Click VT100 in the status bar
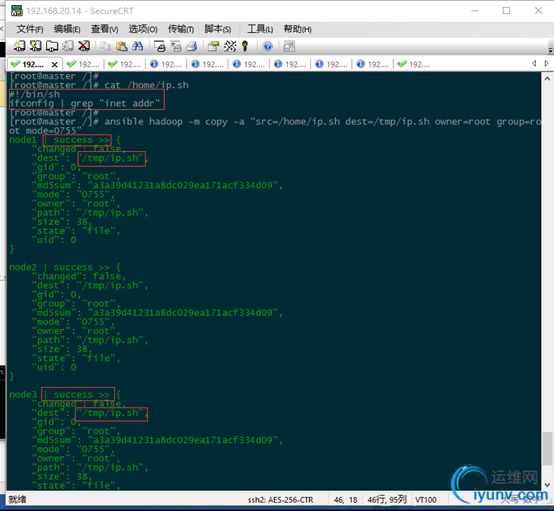The image size is (554, 511). coord(426,500)
